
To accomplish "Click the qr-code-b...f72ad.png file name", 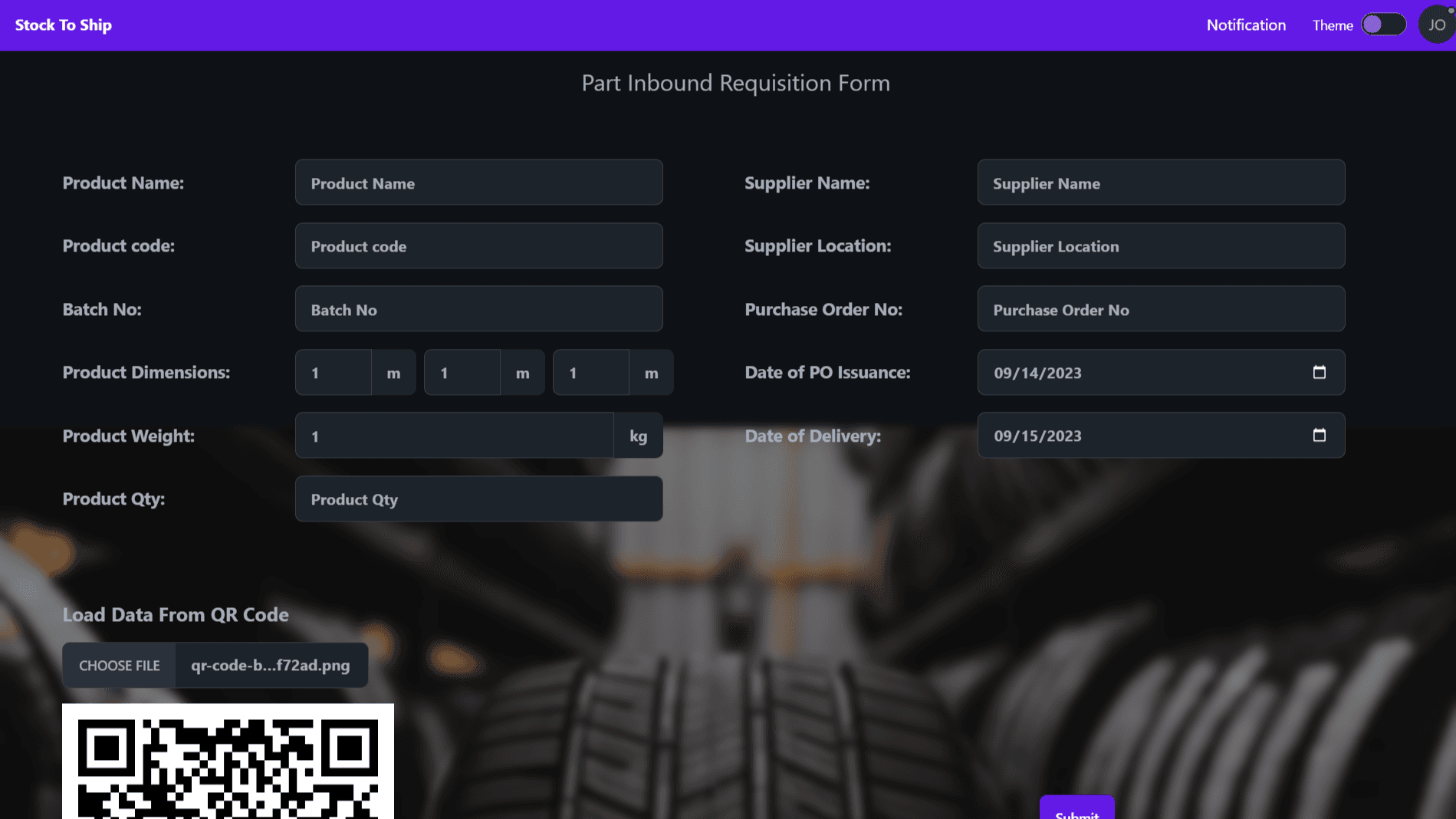I will pos(271,666).
